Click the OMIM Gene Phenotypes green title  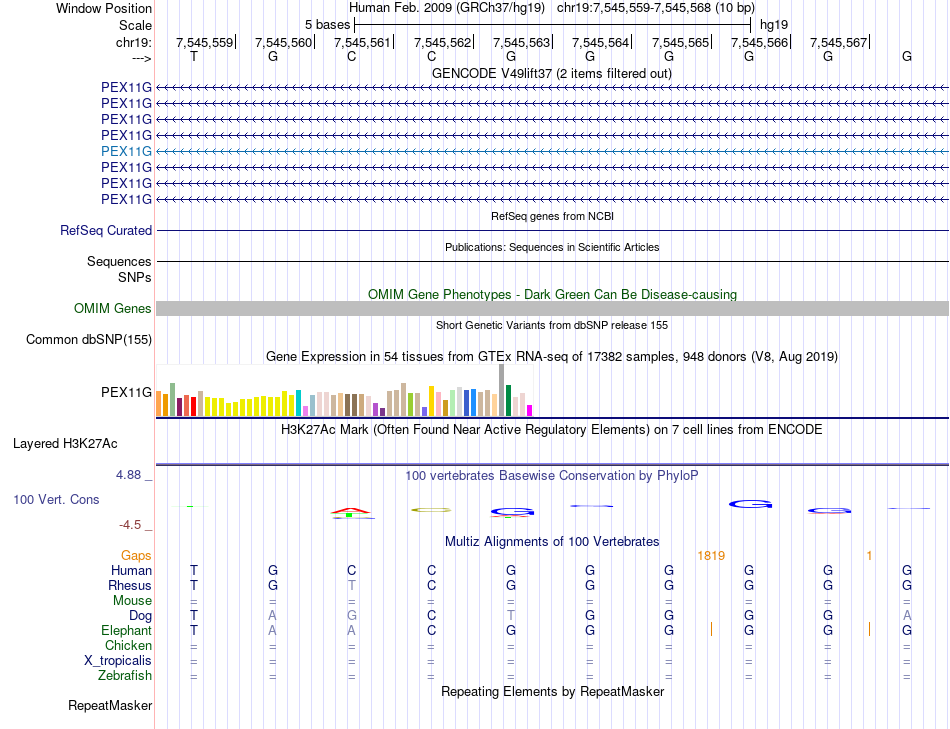551,294
